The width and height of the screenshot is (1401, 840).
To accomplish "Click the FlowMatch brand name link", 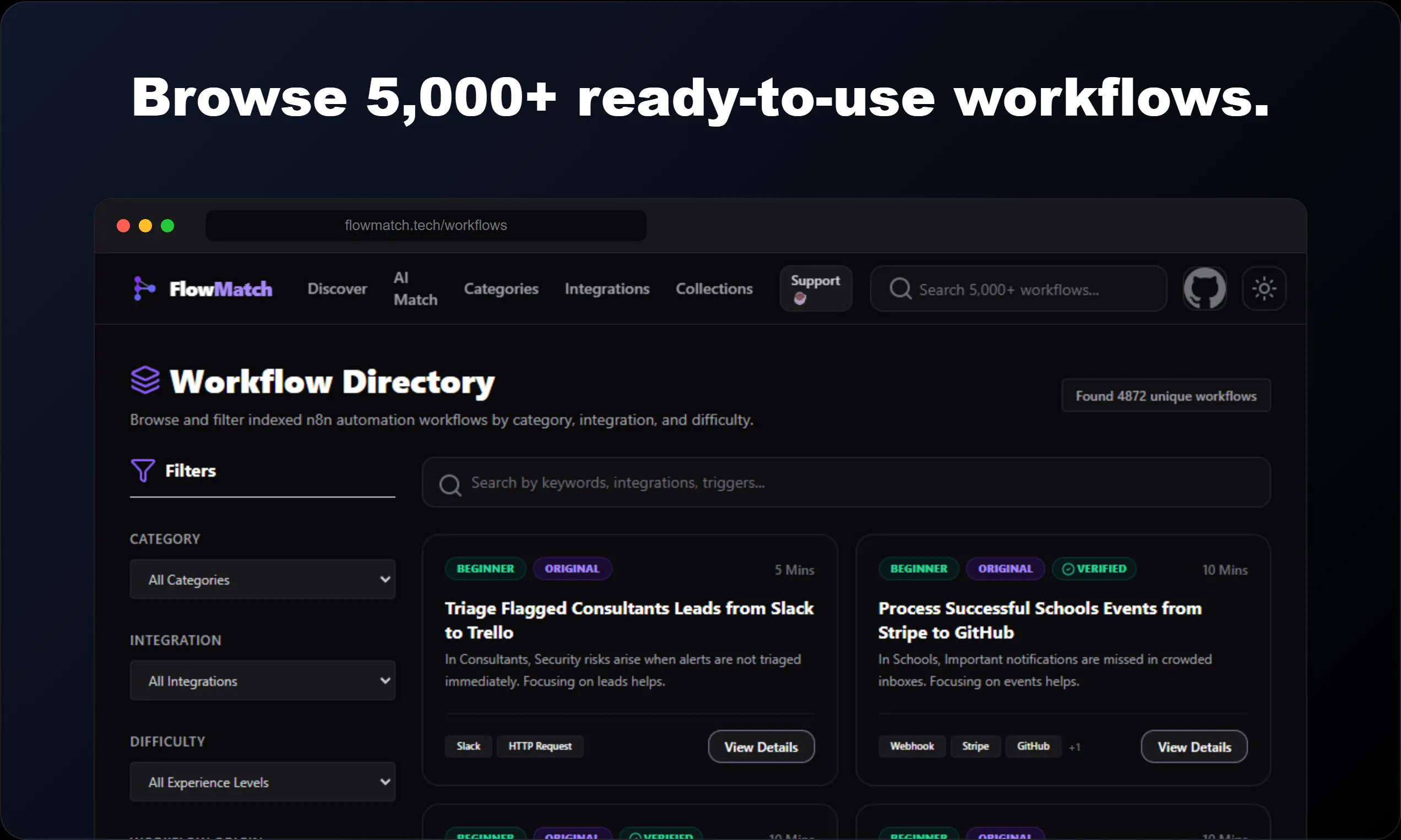I will [x=221, y=289].
